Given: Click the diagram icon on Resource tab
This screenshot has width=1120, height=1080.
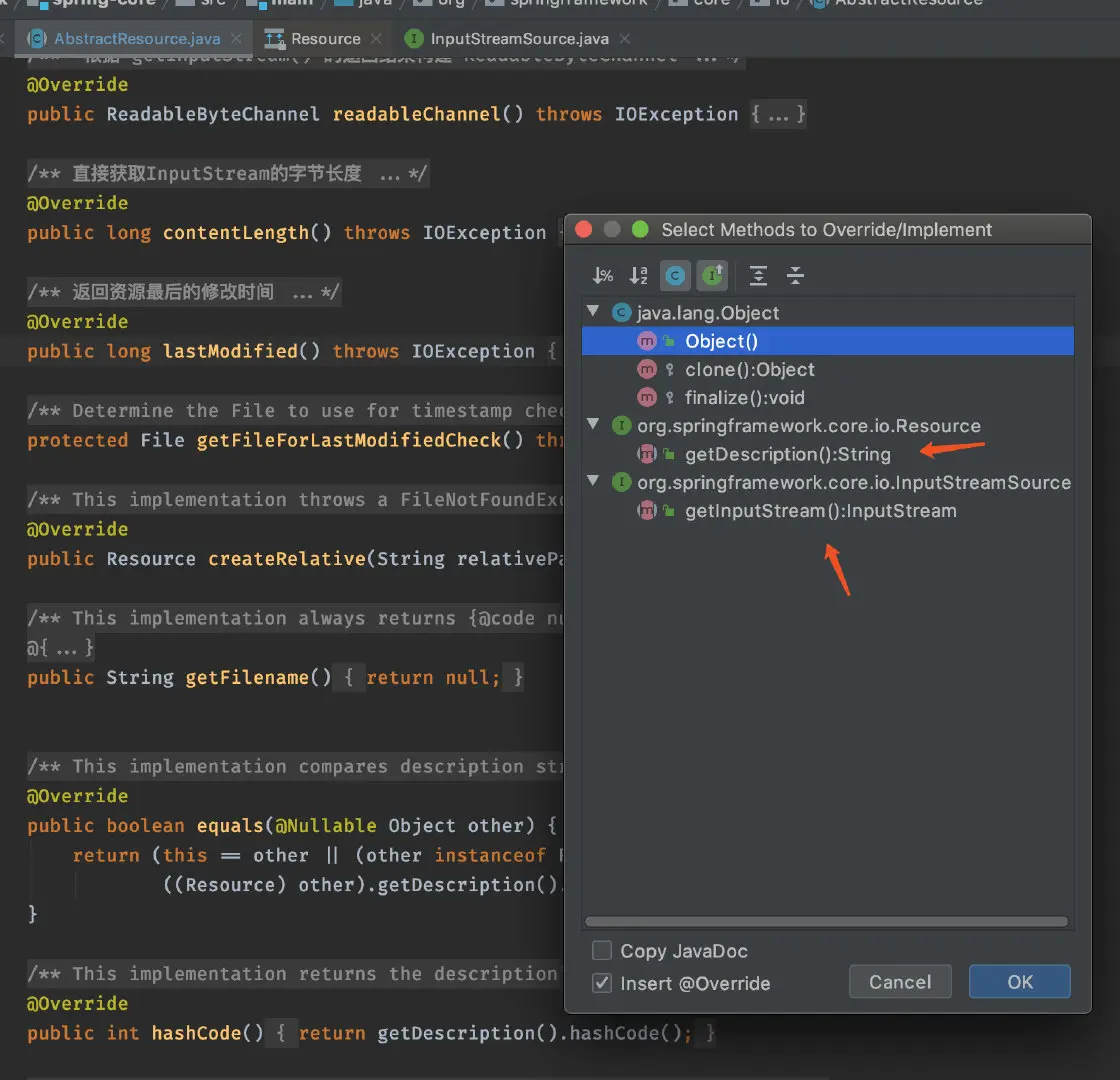Looking at the screenshot, I should (274, 39).
